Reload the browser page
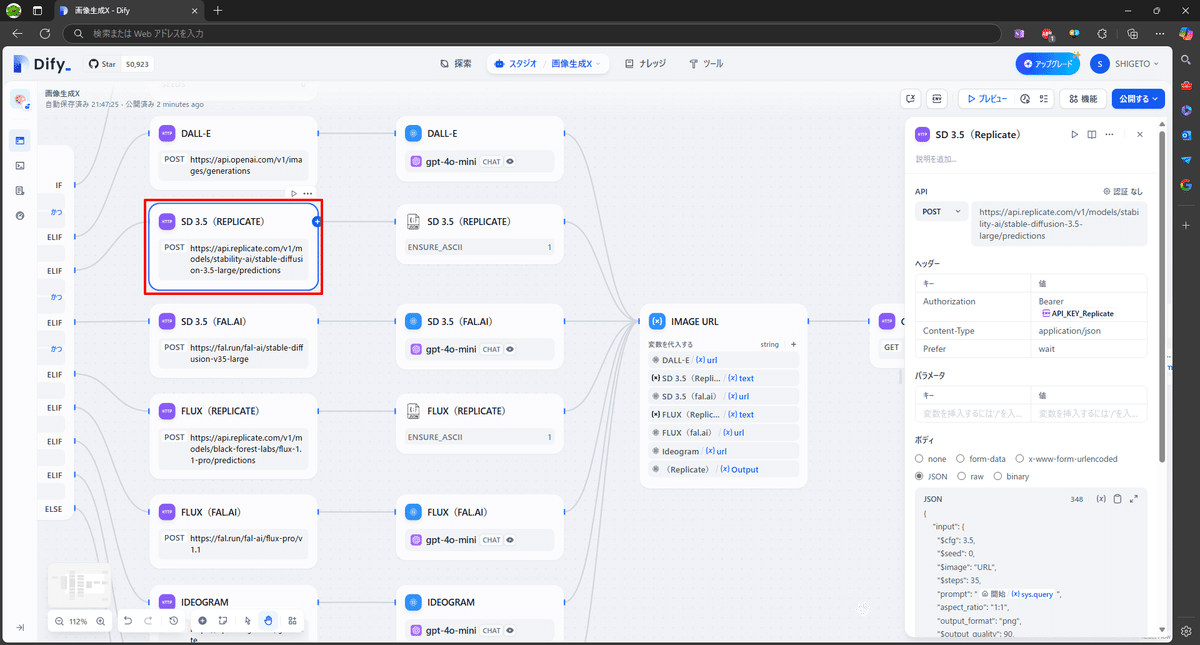Screen dimensions: 1200x645 [45, 33]
